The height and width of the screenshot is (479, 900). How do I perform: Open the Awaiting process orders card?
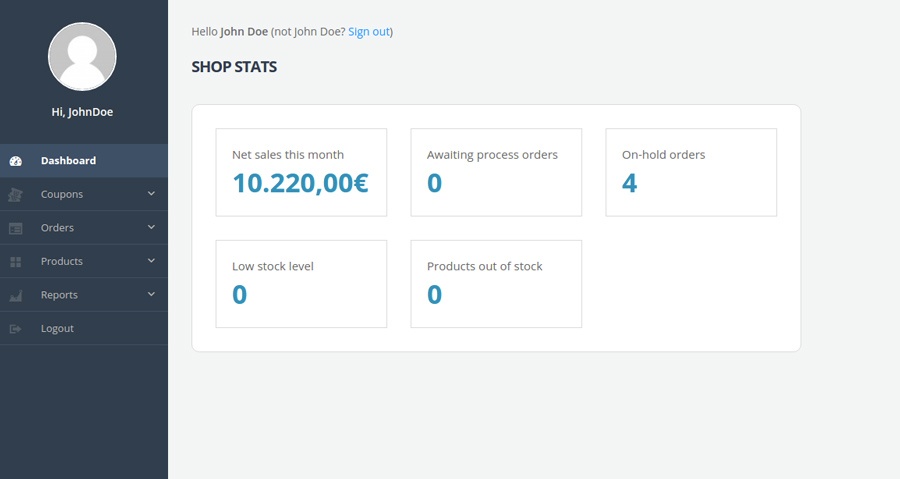point(496,172)
